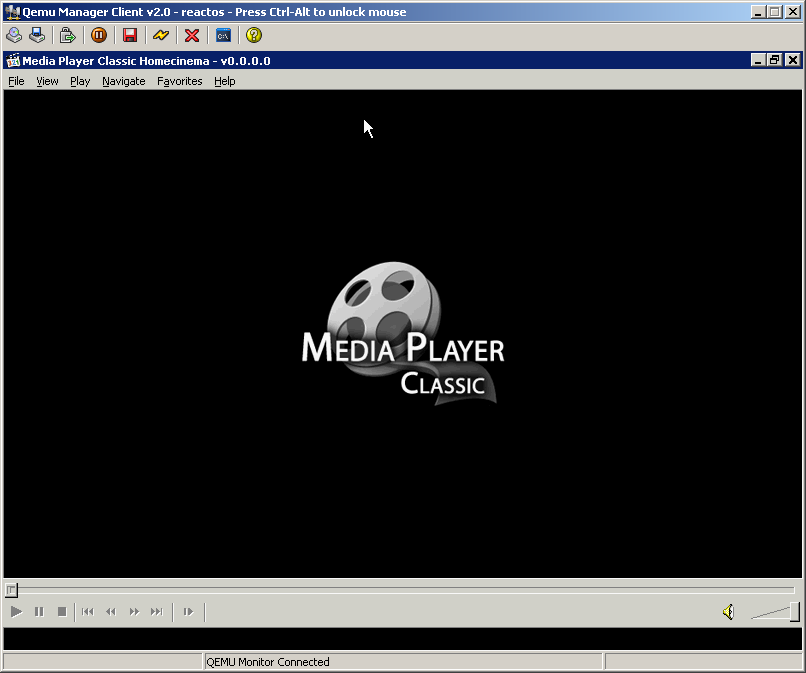The width and height of the screenshot is (806, 673).
Task: Click the seek bar track
Action: pyautogui.click(x=400, y=590)
